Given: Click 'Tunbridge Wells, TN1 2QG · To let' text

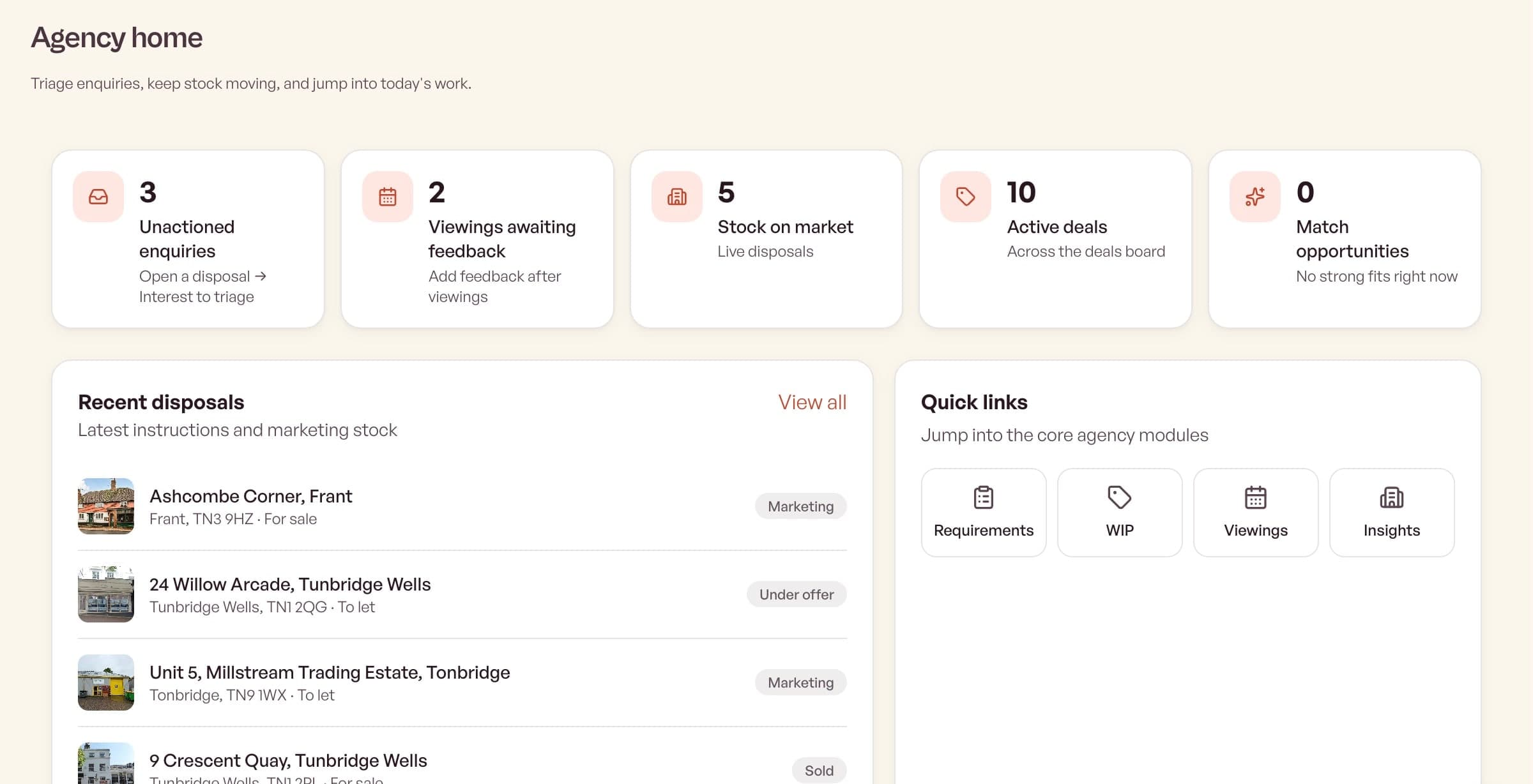Looking at the screenshot, I should [262, 607].
